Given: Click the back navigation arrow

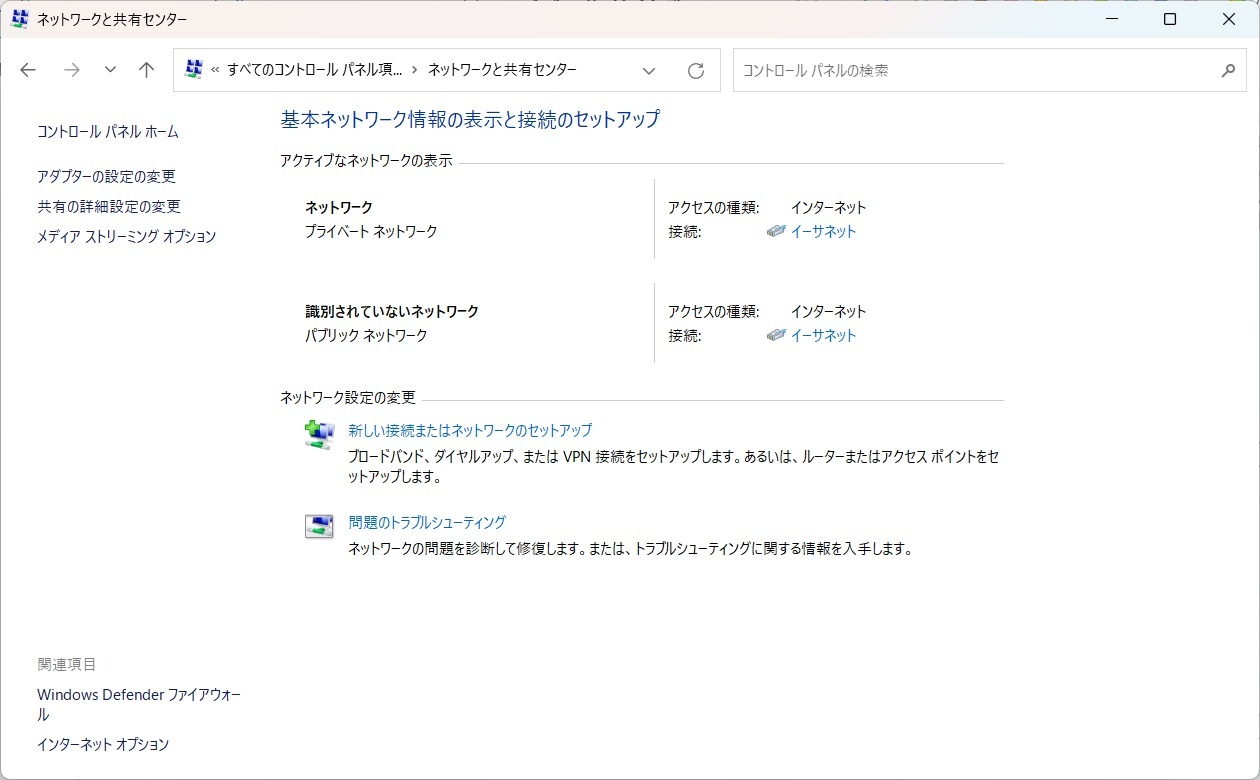Looking at the screenshot, I should click(x=28, y=70).
